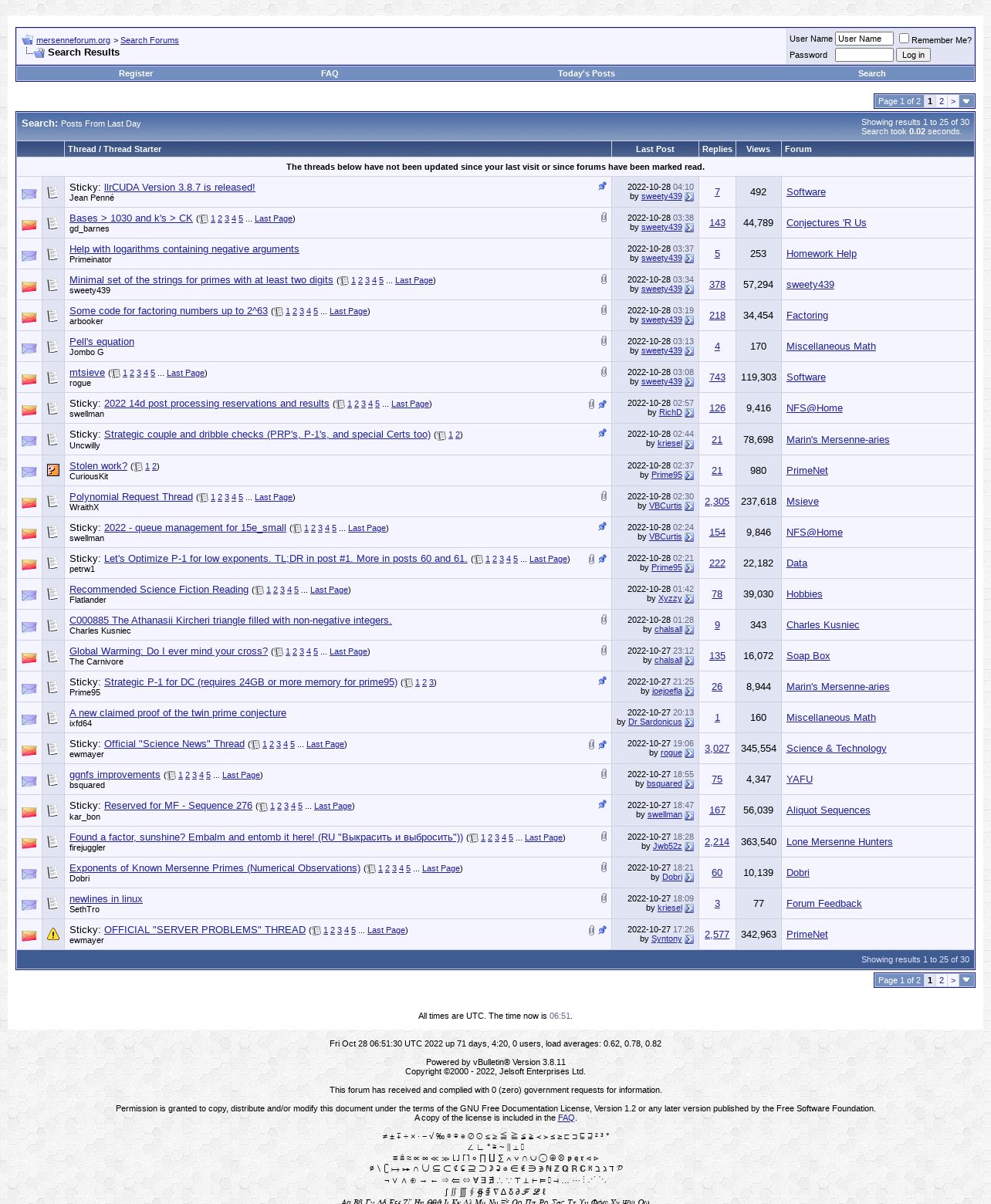
Task: Open user VBCurtis in Polynomial Request row
Action: (665, 506)
